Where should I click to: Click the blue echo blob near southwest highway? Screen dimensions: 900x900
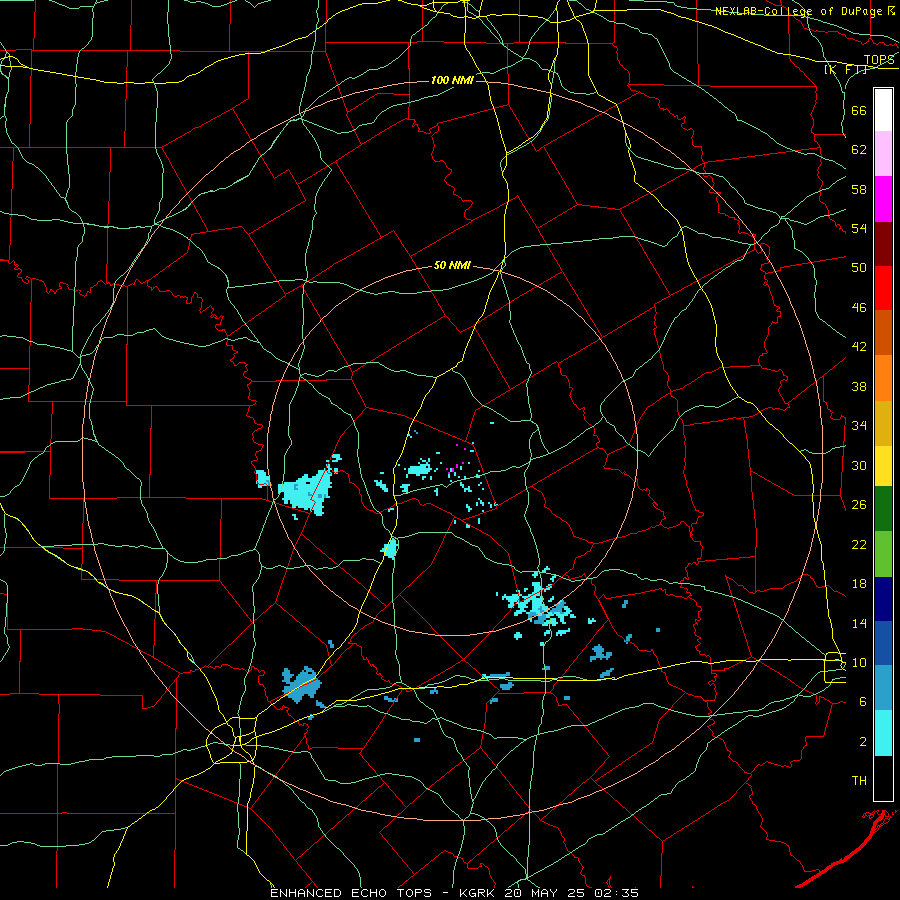click(x=301, y=684)
